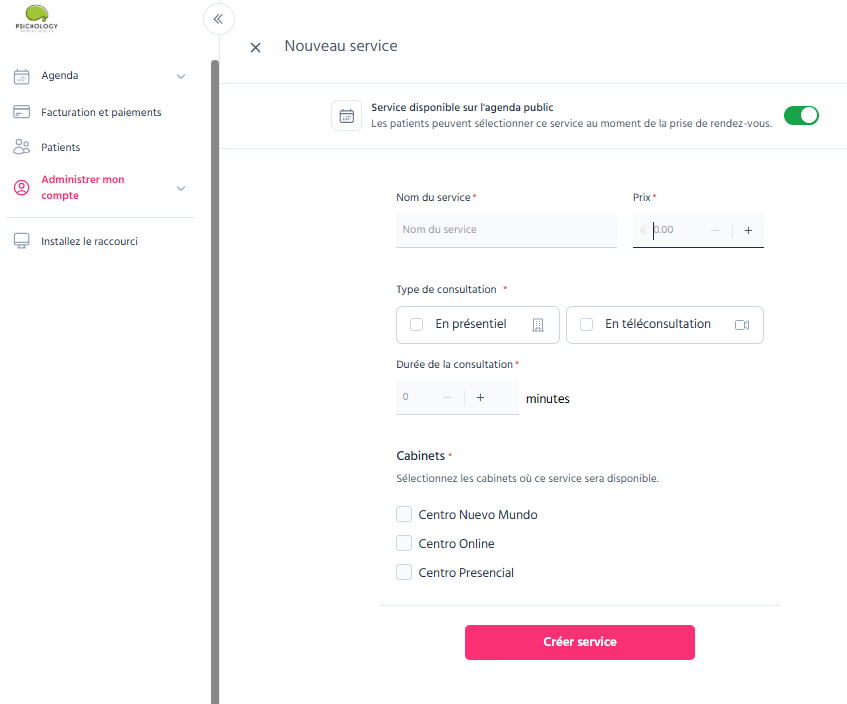847x704 pixels.
Task: Click the Nom du service field
Action: [x=506, y=230]
